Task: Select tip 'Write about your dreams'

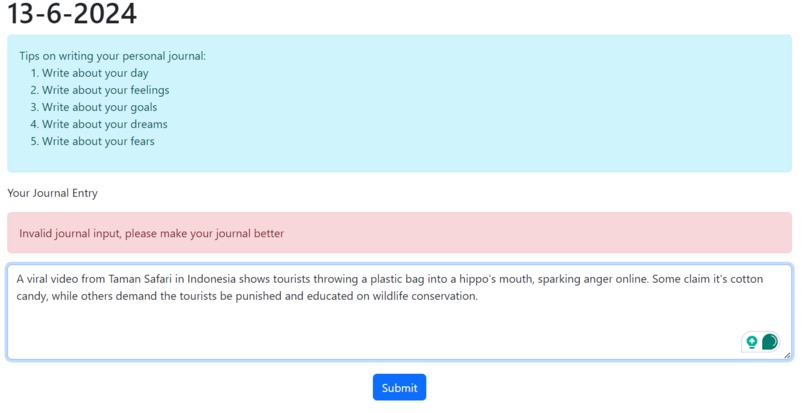Action: point(105,124)
